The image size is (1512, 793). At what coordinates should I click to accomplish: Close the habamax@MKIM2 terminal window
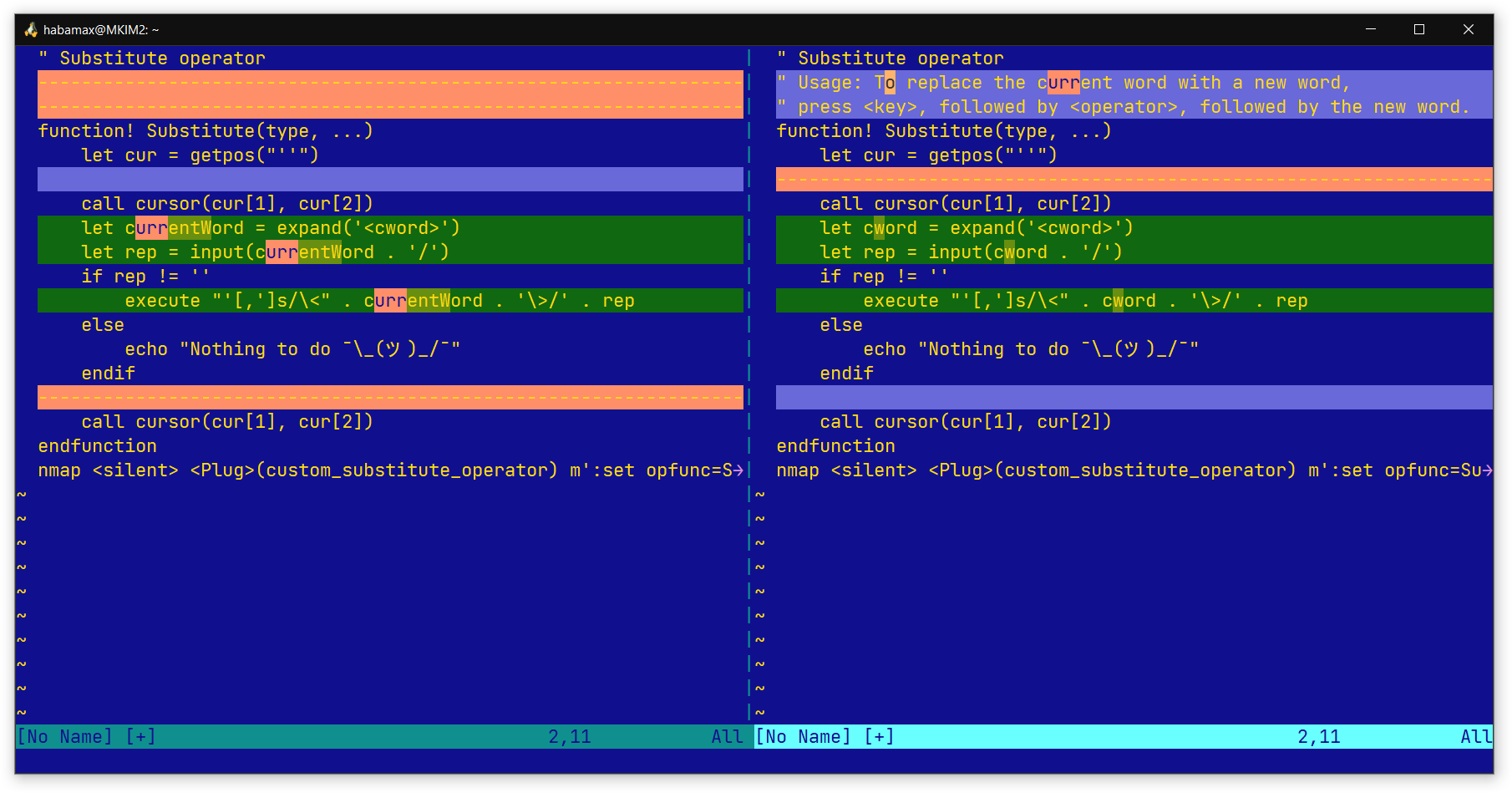[1469, 29]
